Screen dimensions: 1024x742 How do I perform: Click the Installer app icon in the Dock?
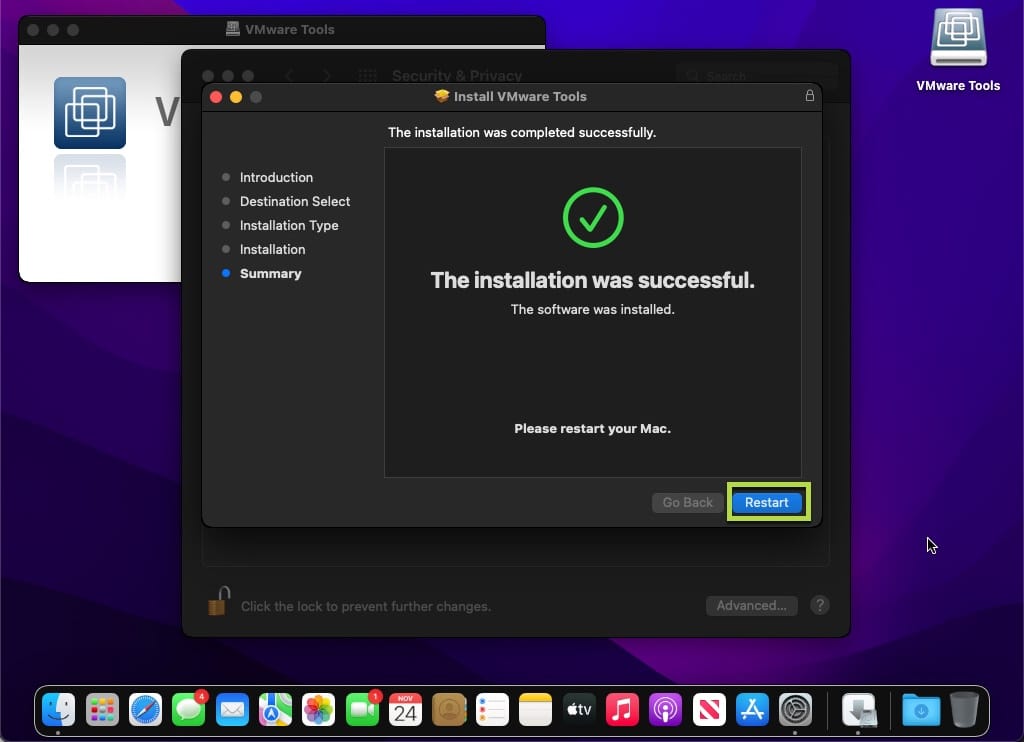pos(859,709)
